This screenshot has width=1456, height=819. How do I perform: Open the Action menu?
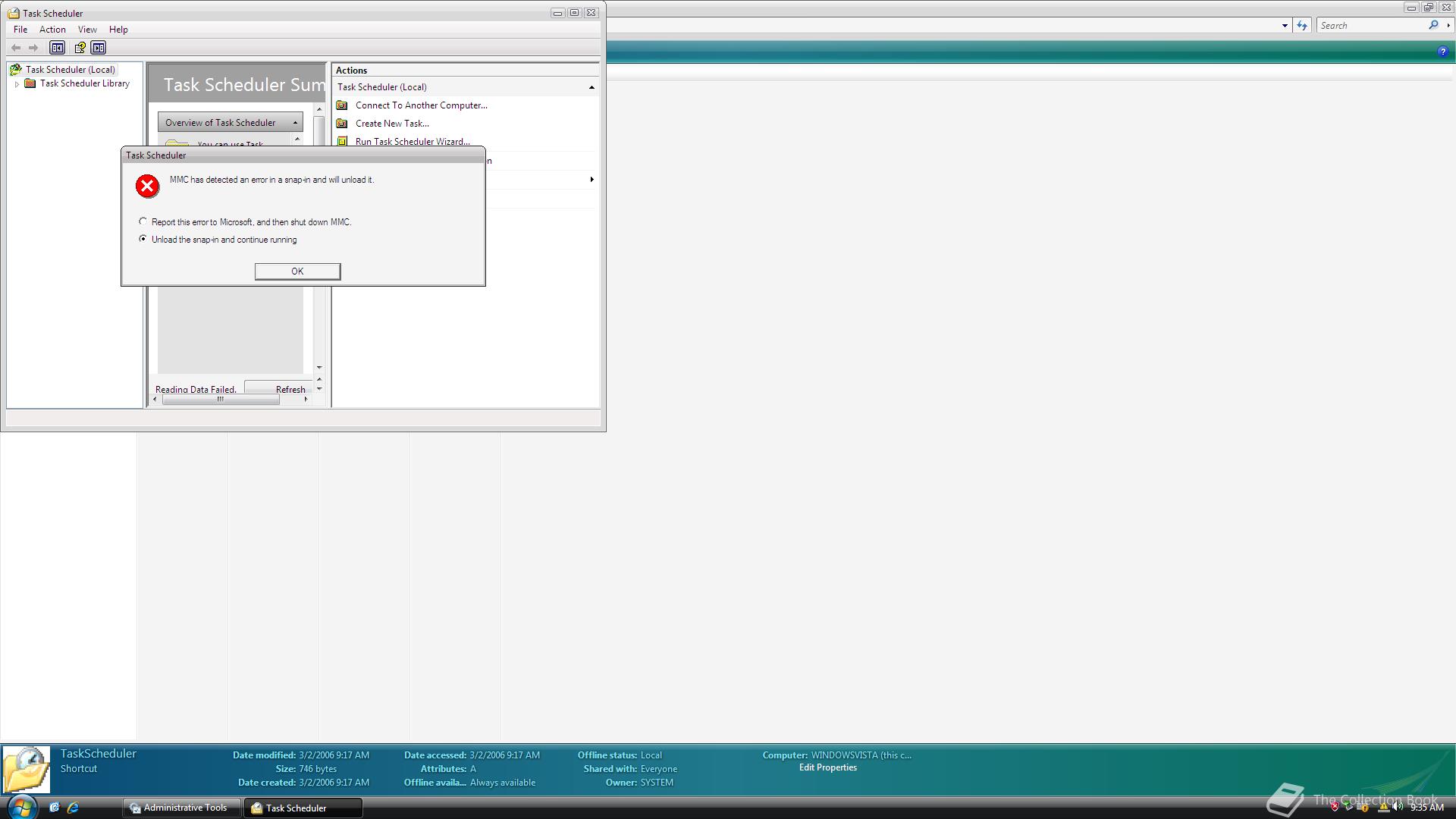(52, 30)
